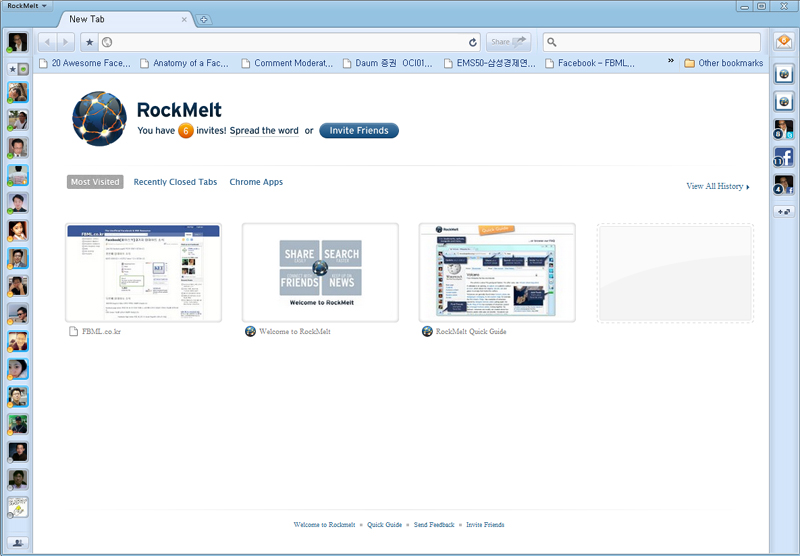Open chat with the cartoon girl avatar friend
The height and width of the screenshot is (556, 800).
click(x=18, y=231)
